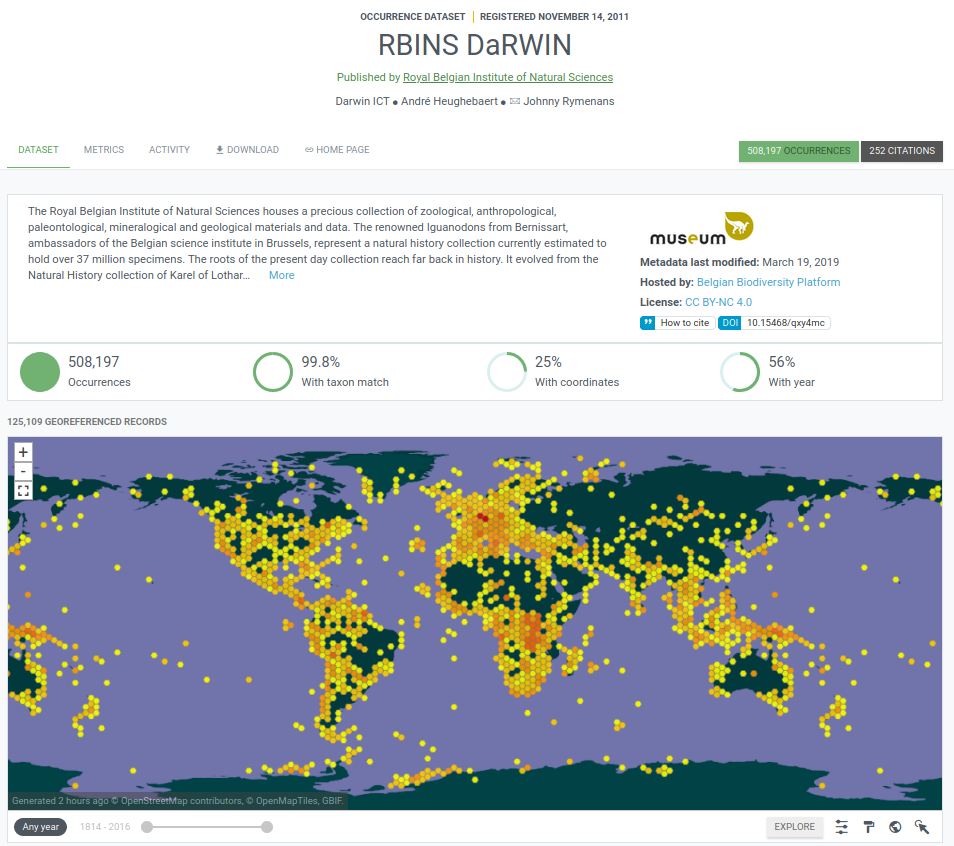Screen dimensions: 954x846
Task: Open map filter sliders settings
Action: [x=842, y=827]
